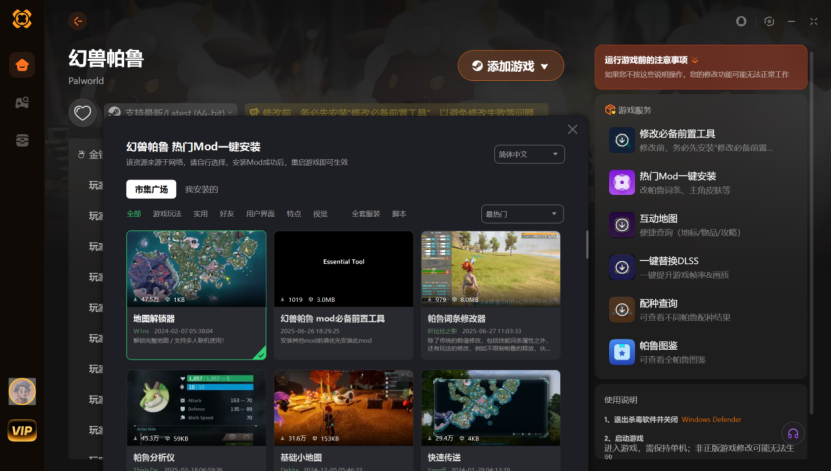Click the 修改必备前置工具 download icon
The width and height of the screenshot is (831, 471).
(622, 140)
